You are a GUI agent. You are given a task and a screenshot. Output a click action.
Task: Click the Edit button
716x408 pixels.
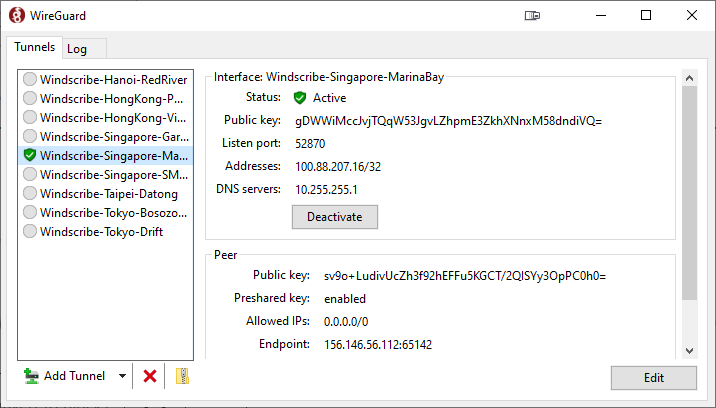click(x=654, y=378)
